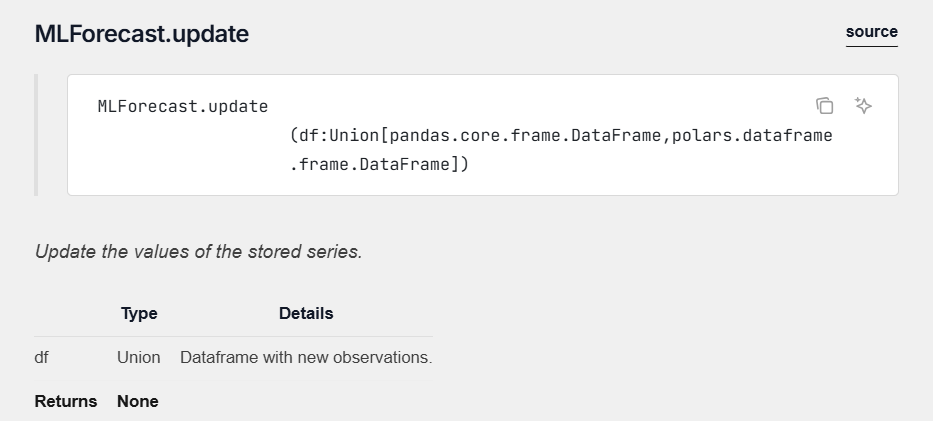Click the gray blockquote bar beside code
Viewport: 933px width, 421px height.
pyautogui.click(x=37, y=134)
